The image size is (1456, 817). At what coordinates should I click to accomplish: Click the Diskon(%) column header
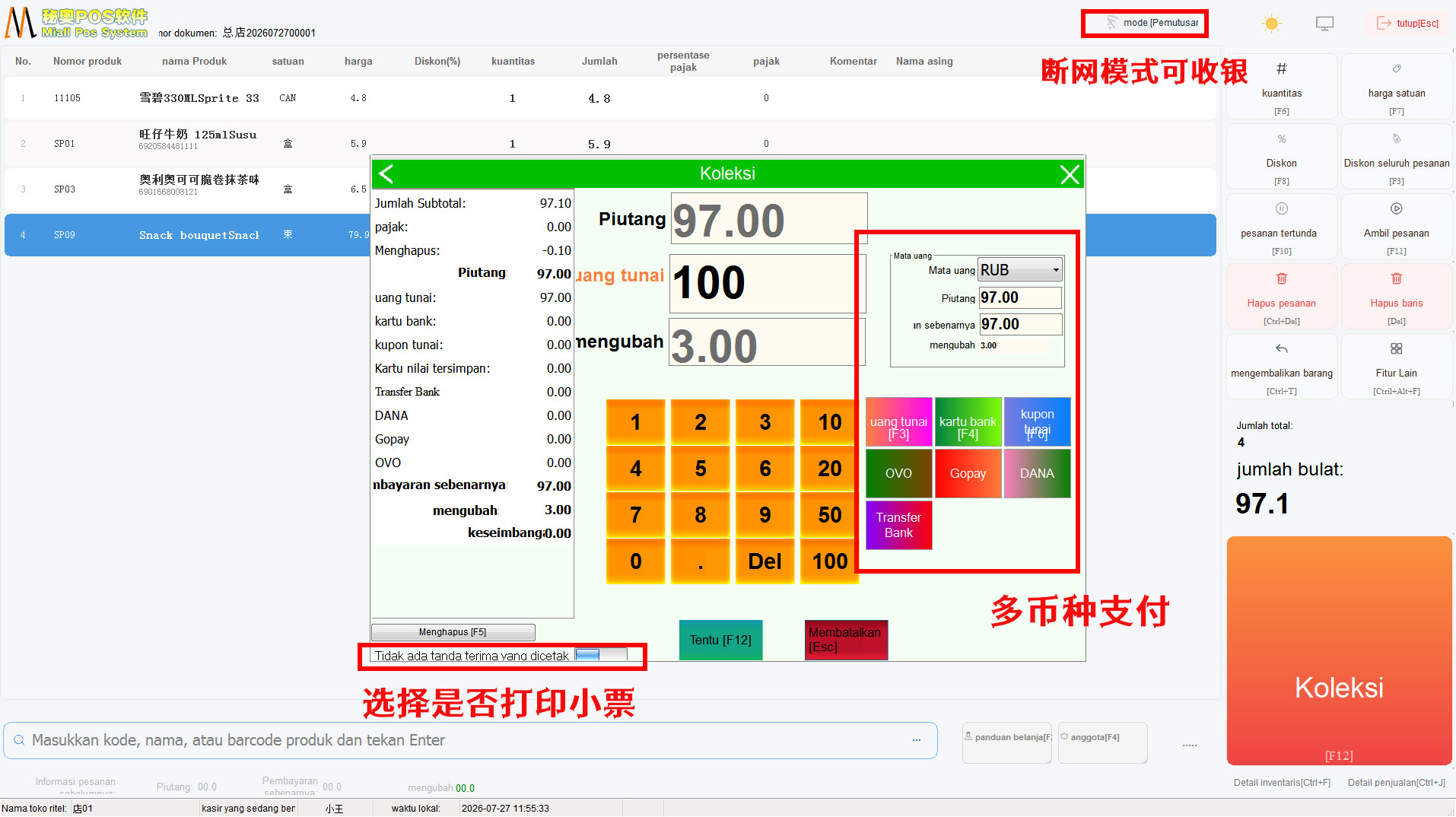437,62
